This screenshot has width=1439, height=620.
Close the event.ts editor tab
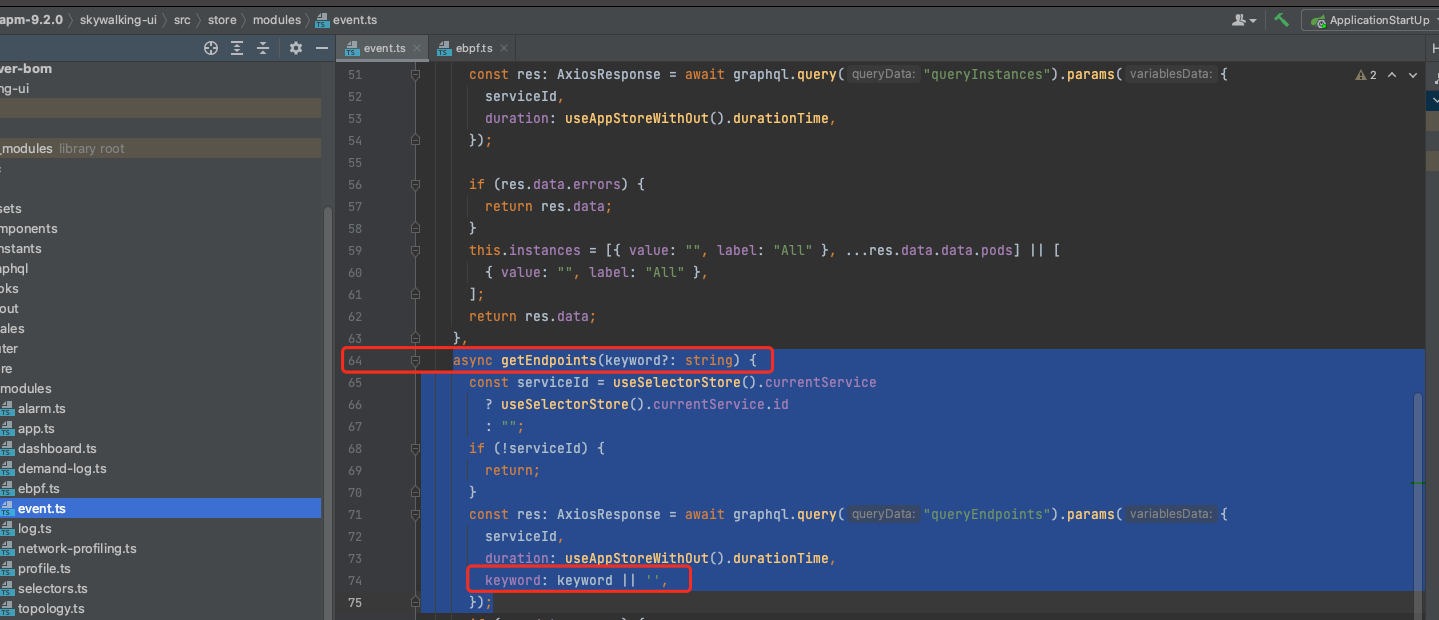(x=417, y=48)
